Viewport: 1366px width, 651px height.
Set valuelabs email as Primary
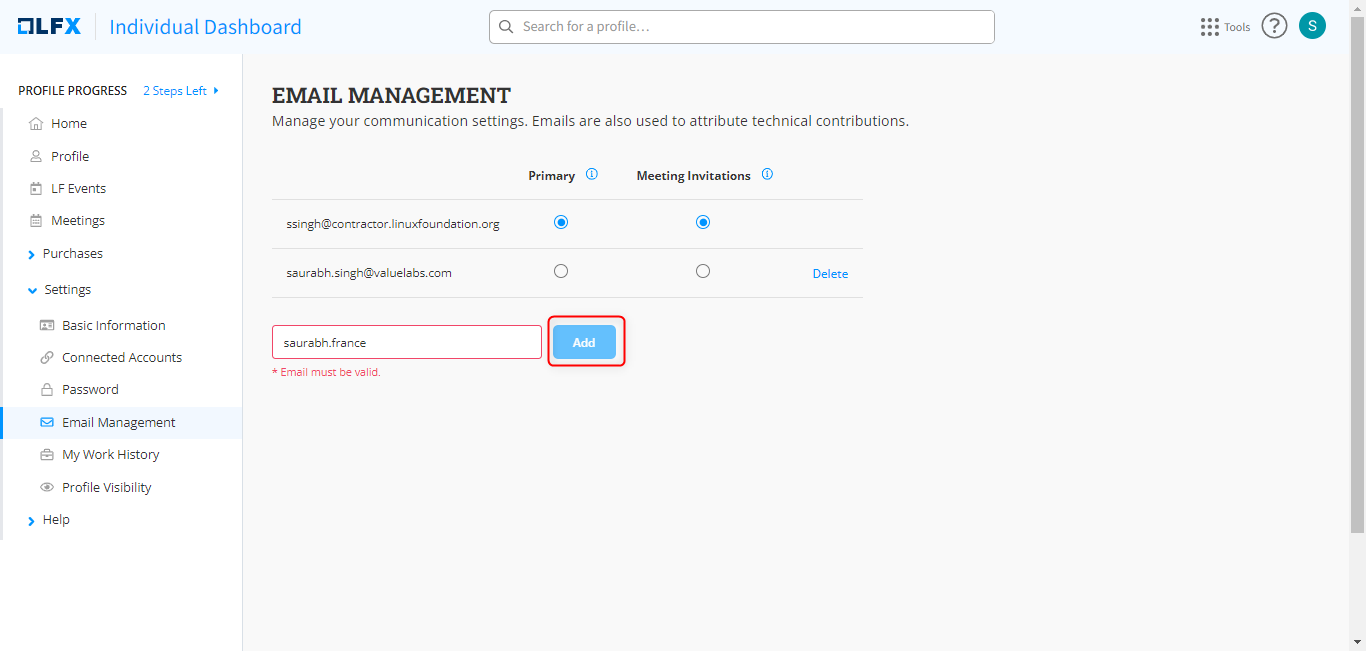[561, 271]
